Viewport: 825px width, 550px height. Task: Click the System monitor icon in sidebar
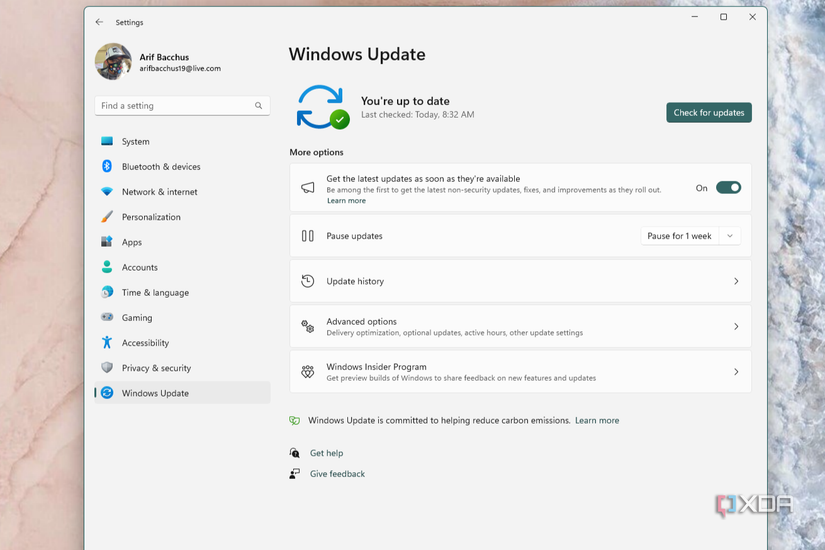[107, 141]
